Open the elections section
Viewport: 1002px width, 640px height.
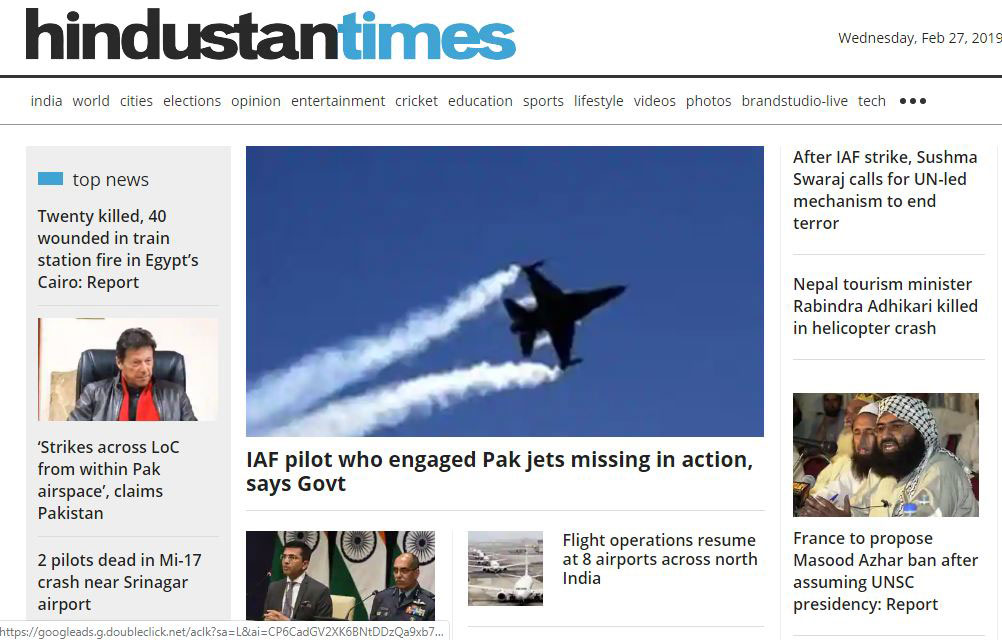tap(192, 101)
